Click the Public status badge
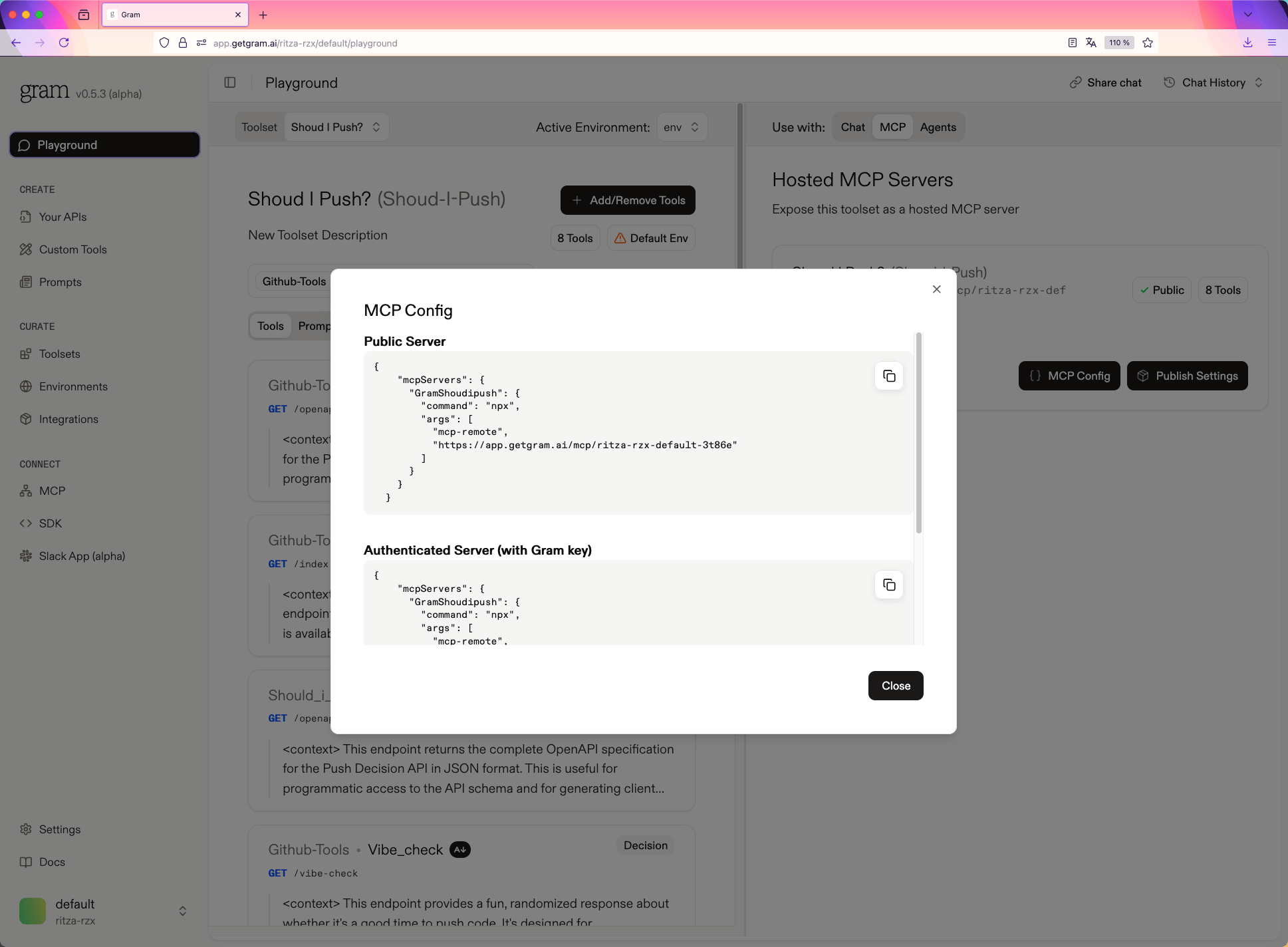Screen dimensions: 1288x947 [x=1162, y=290]
